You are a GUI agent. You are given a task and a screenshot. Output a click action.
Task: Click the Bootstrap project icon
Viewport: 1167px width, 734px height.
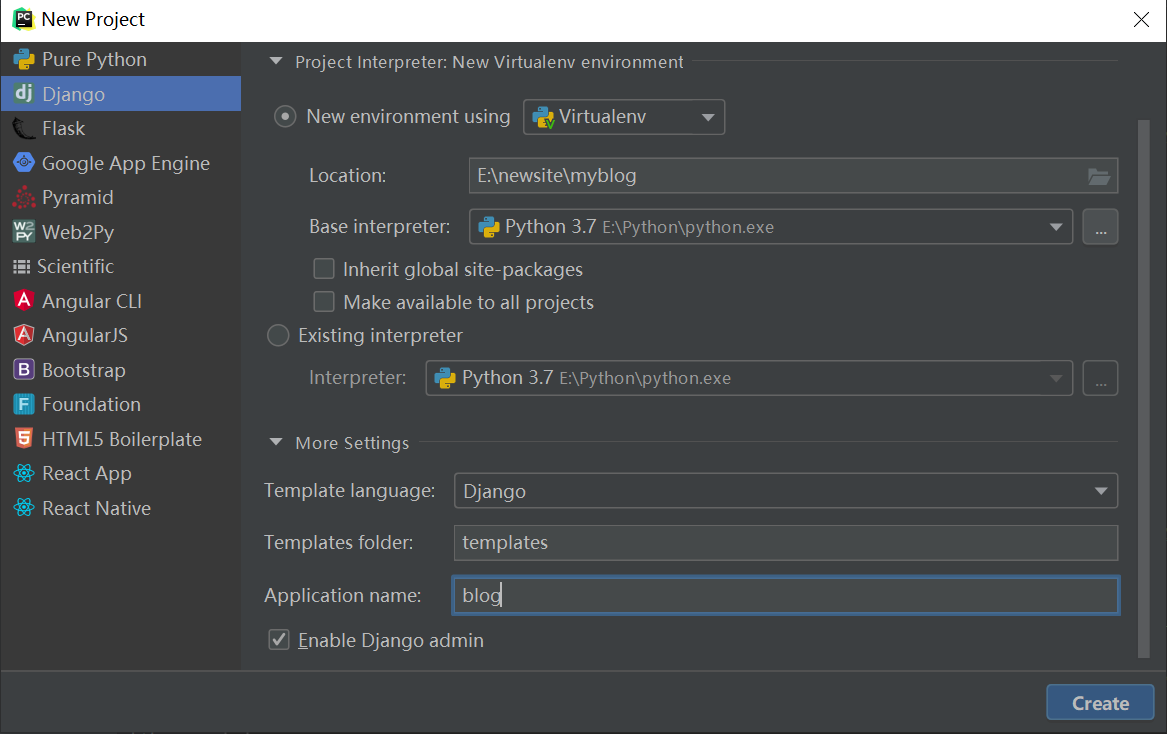point(24,370)
